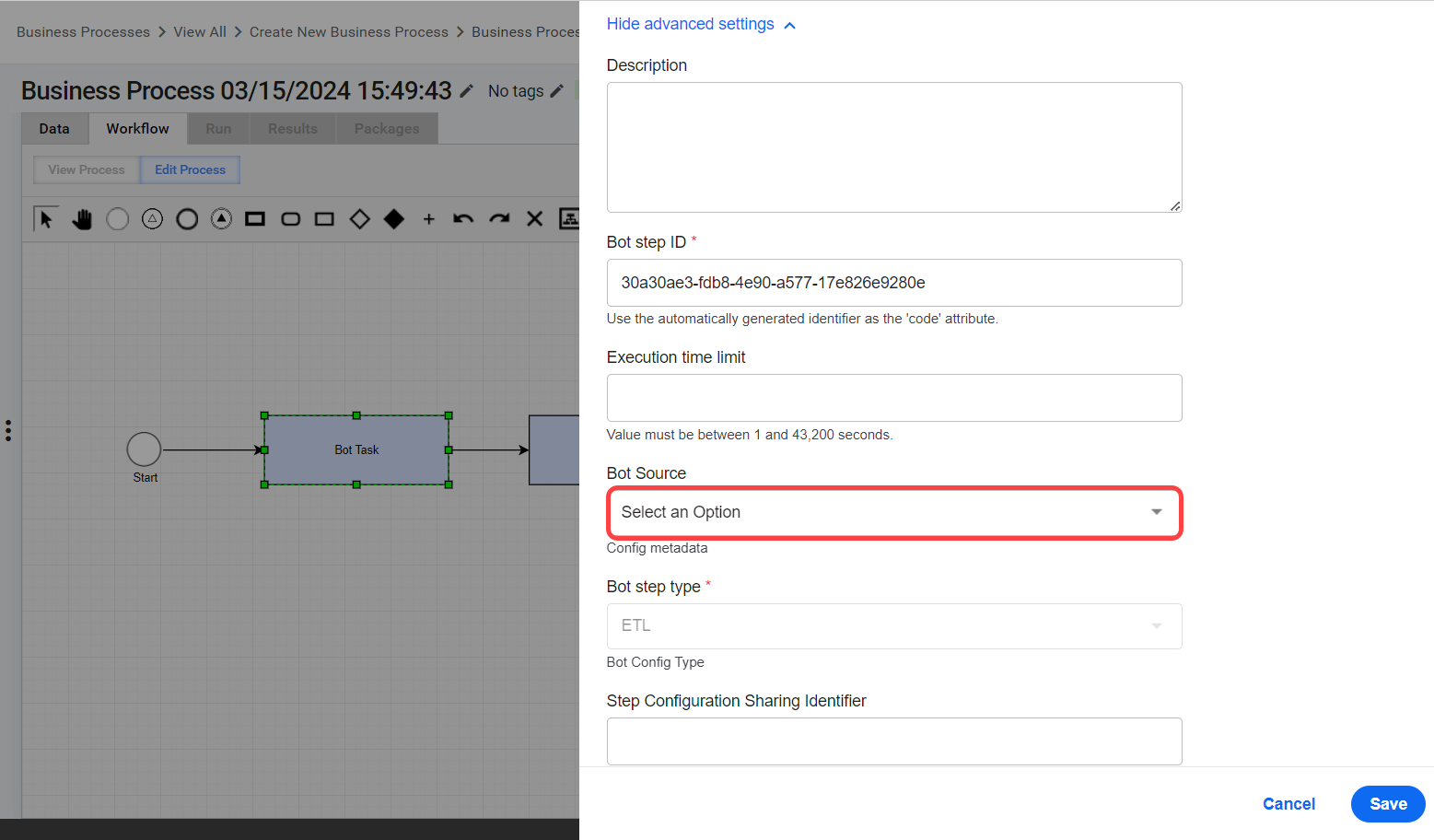Edit tags using the pencil beside No tags
This screenshot has height=840, width=1434.
tap(556, 91)
